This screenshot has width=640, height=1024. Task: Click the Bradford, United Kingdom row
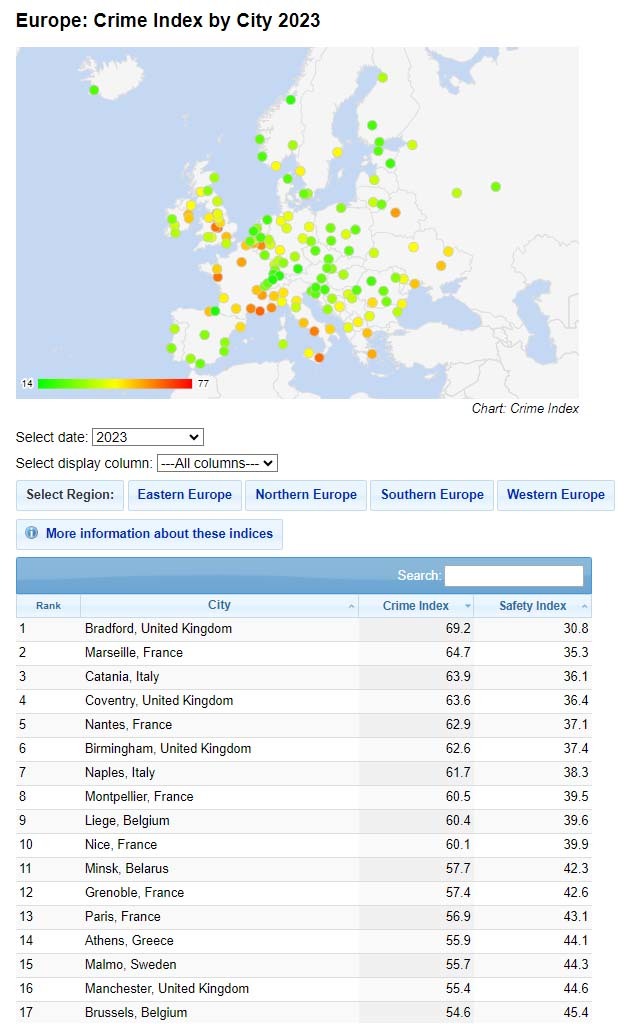tap(158, 629)
